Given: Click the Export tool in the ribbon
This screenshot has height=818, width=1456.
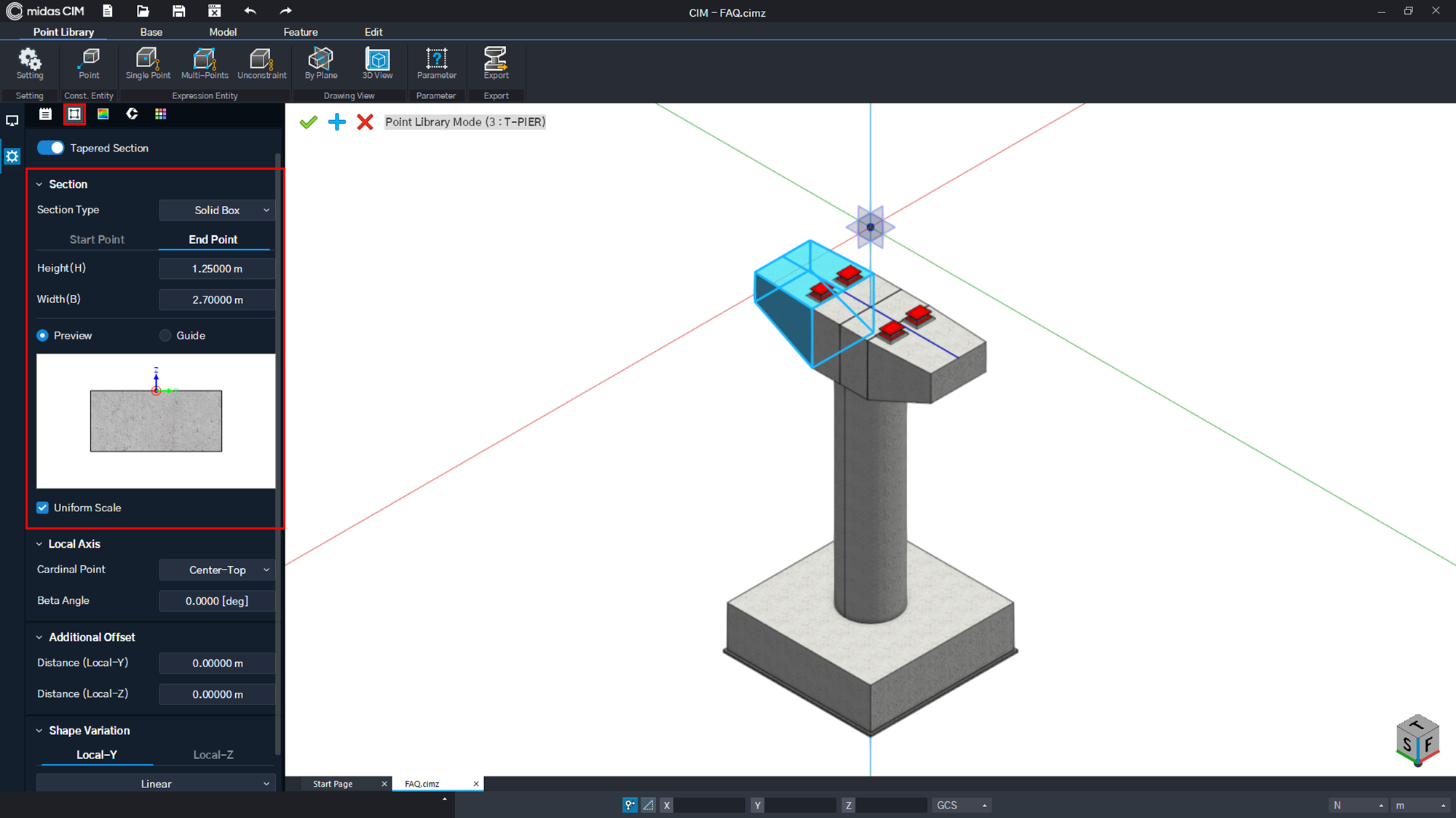Looking at the screenshot, I should pos(496,64).
